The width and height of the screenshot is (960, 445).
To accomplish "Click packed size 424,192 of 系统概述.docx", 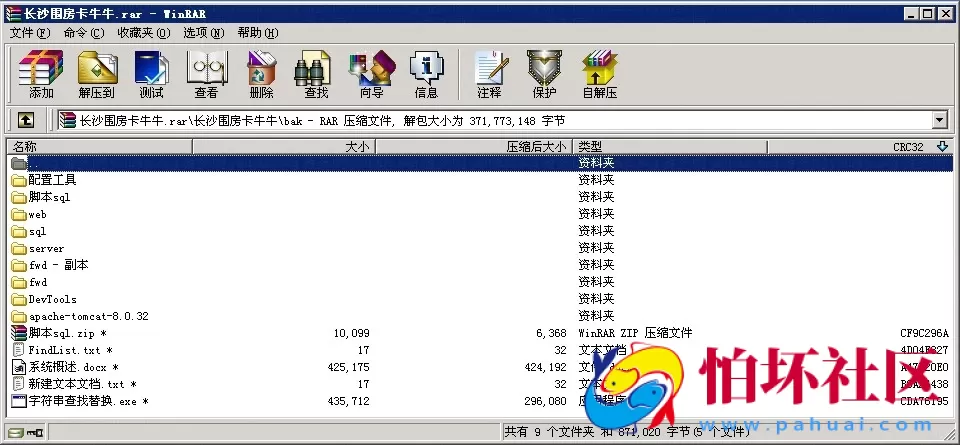I will pyautogui.click(x=545, y=367).
